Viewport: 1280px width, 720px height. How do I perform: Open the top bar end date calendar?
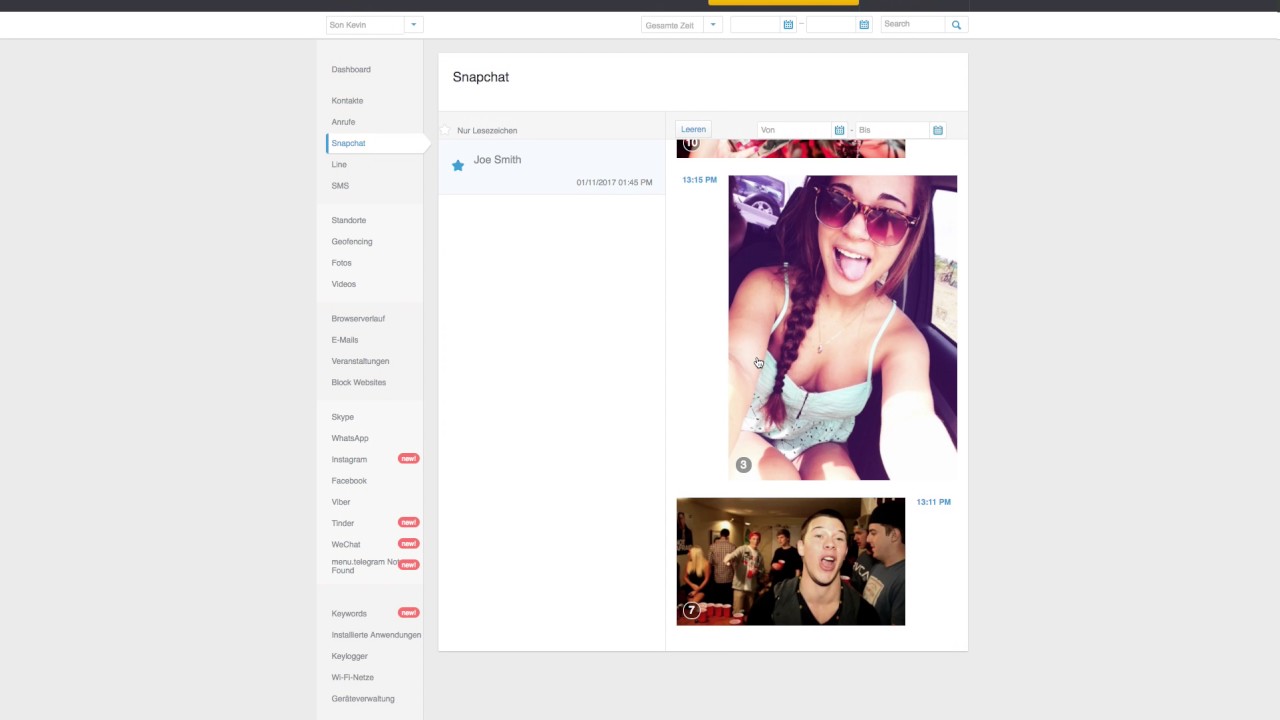pyautogui.click(x=864, y=25)
